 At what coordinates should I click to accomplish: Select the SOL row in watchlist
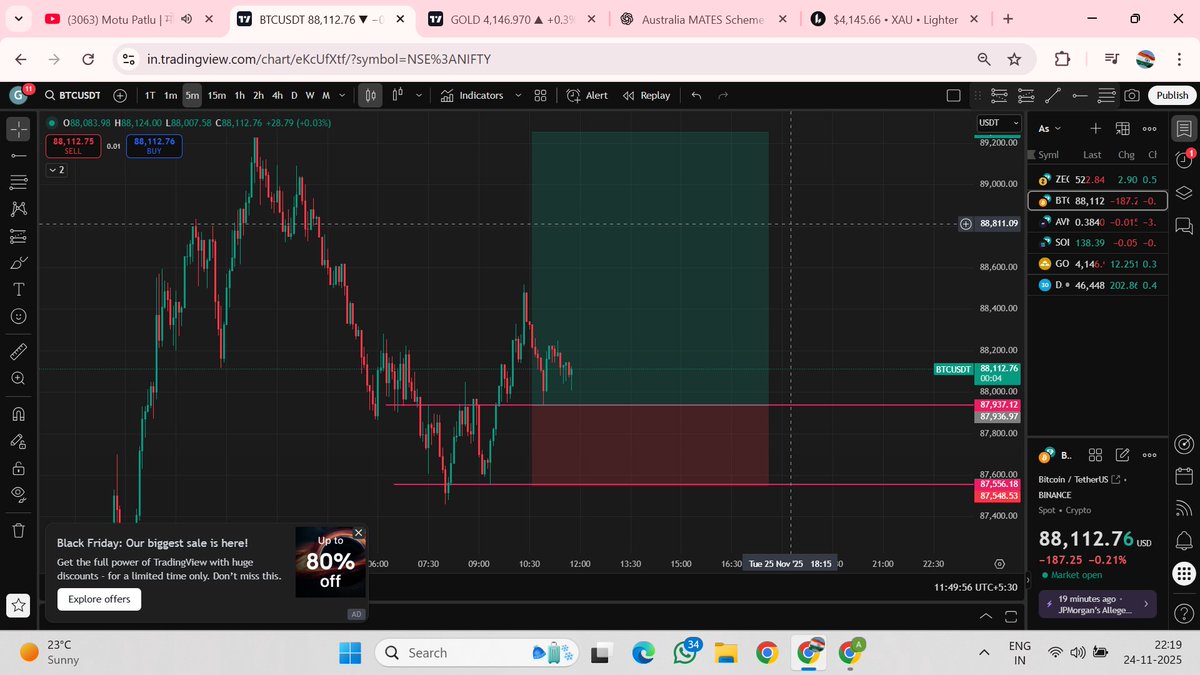point(1097,242)
